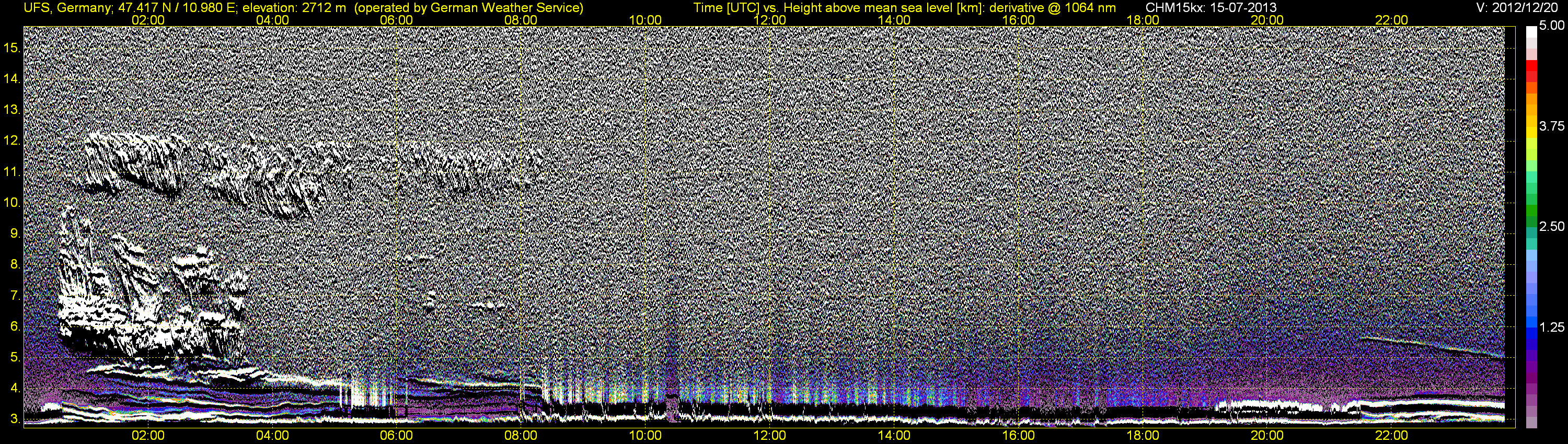Click the 14:00 label on bottom time axis
This screenshot has width=1568, height=444.
coord(894,436)
